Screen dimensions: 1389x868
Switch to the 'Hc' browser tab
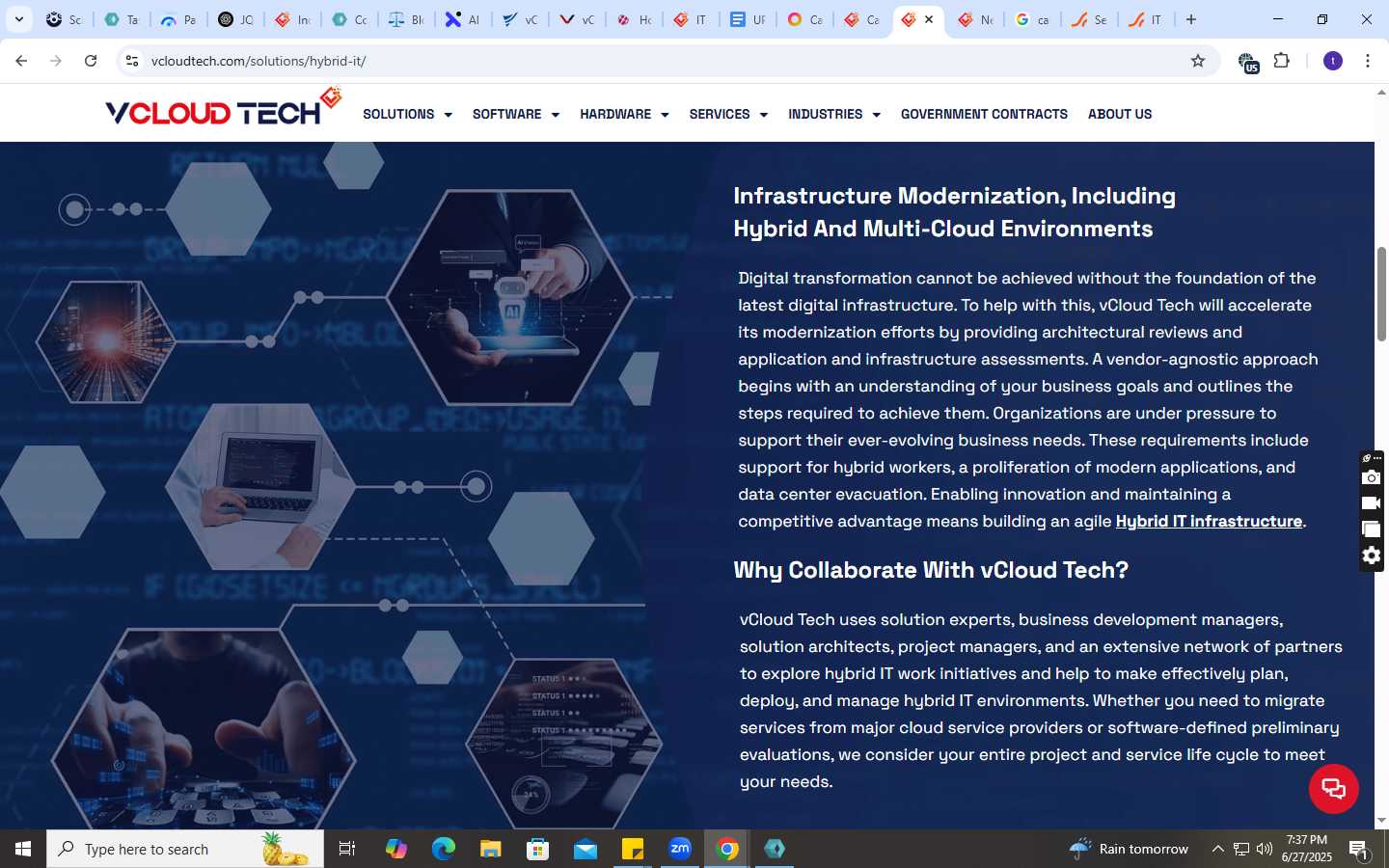[634, 19]
